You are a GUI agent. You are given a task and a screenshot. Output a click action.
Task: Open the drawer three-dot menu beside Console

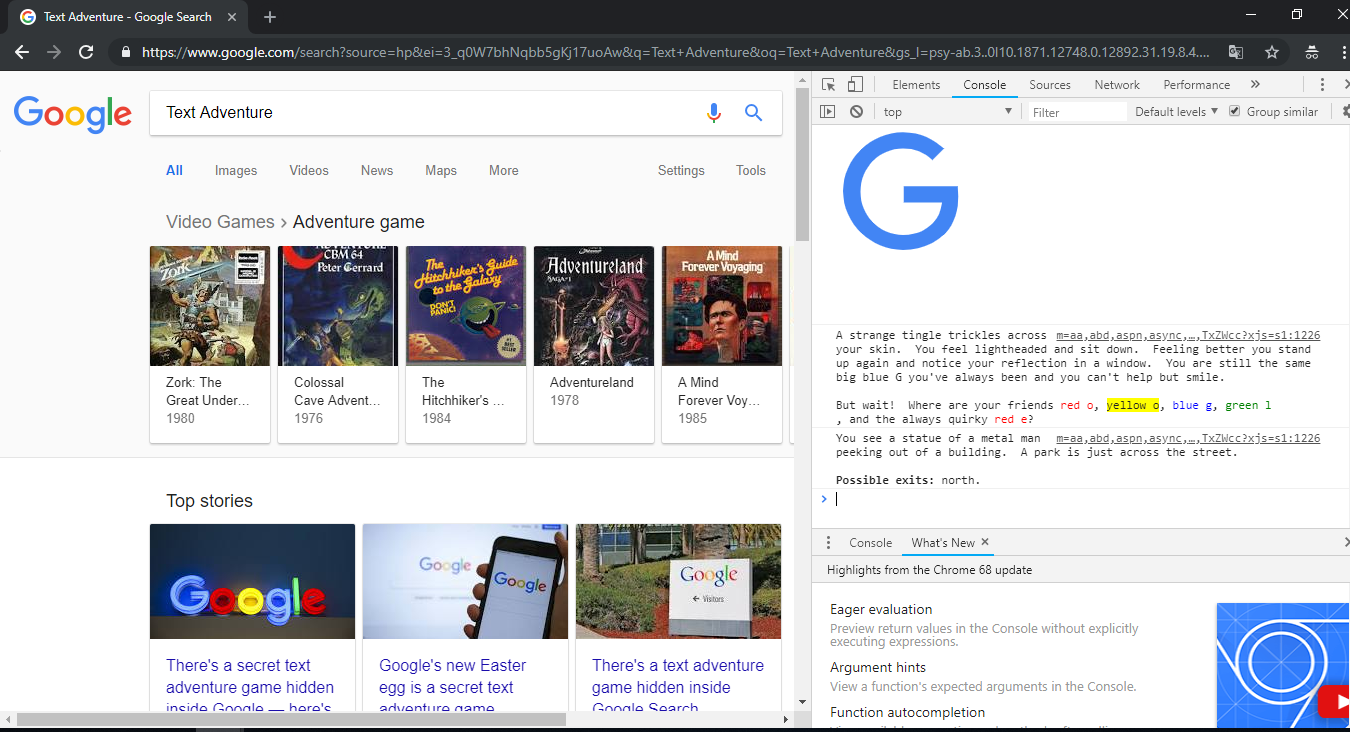[x=828, y=543]
